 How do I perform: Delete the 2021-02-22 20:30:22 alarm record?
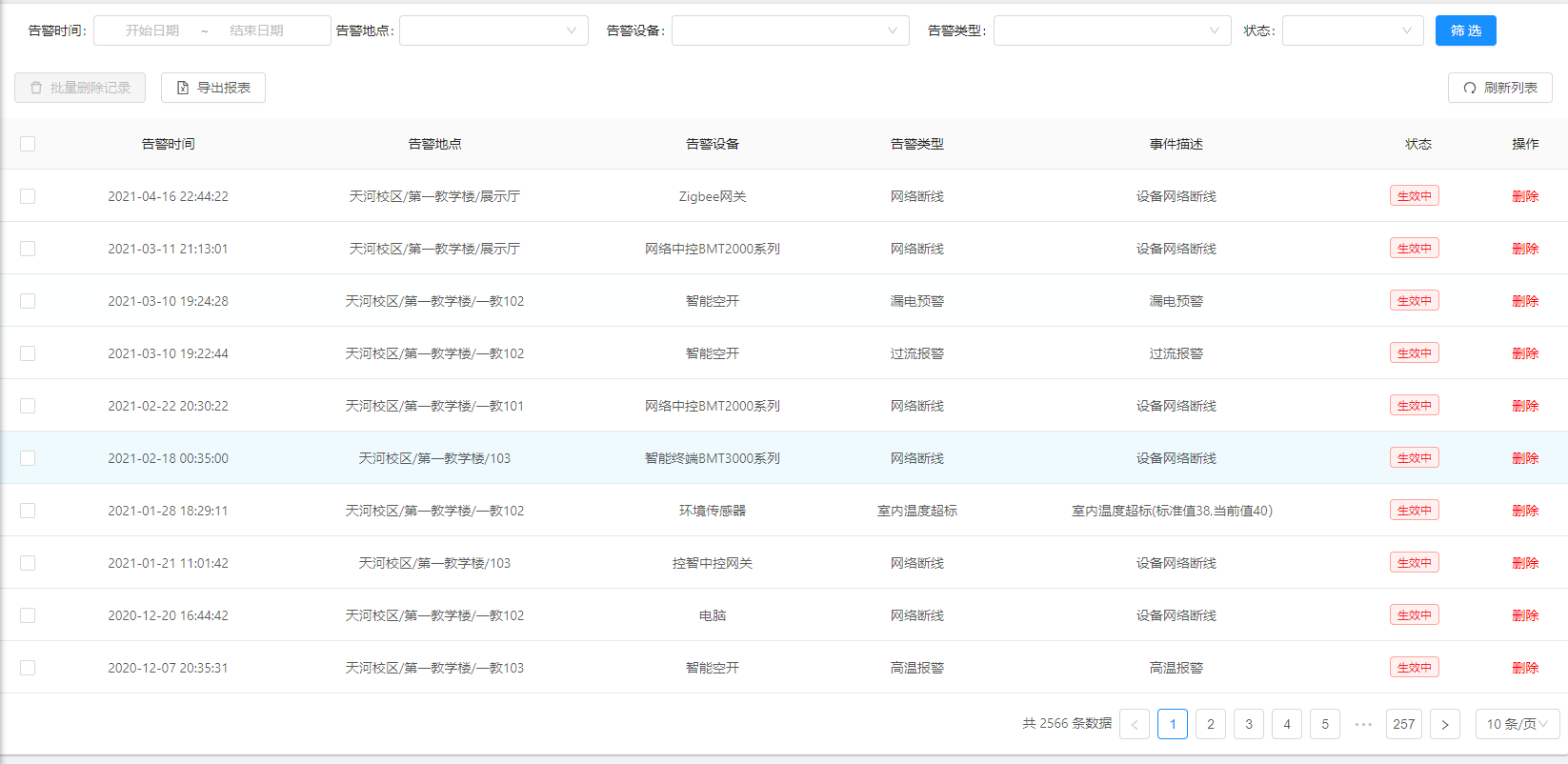[1525, 406]
